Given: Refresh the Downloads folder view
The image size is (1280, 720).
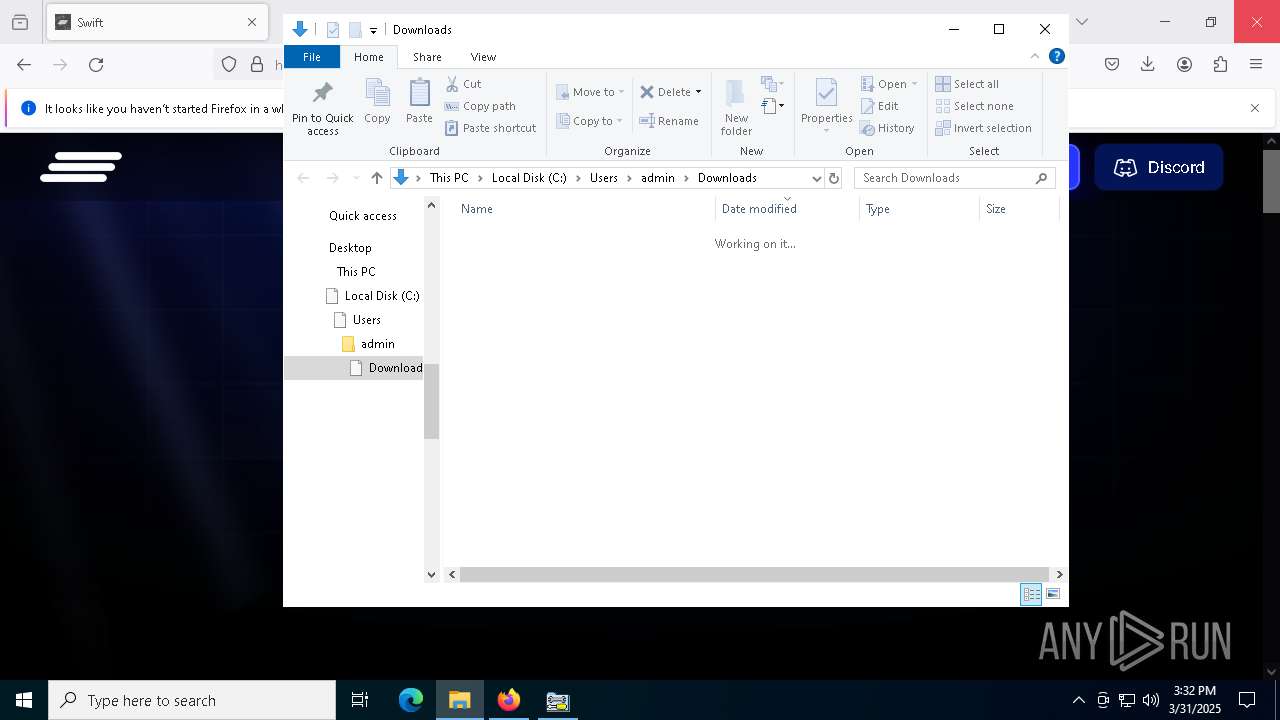Looking at the screenshot, I should [x=834, y=178].
